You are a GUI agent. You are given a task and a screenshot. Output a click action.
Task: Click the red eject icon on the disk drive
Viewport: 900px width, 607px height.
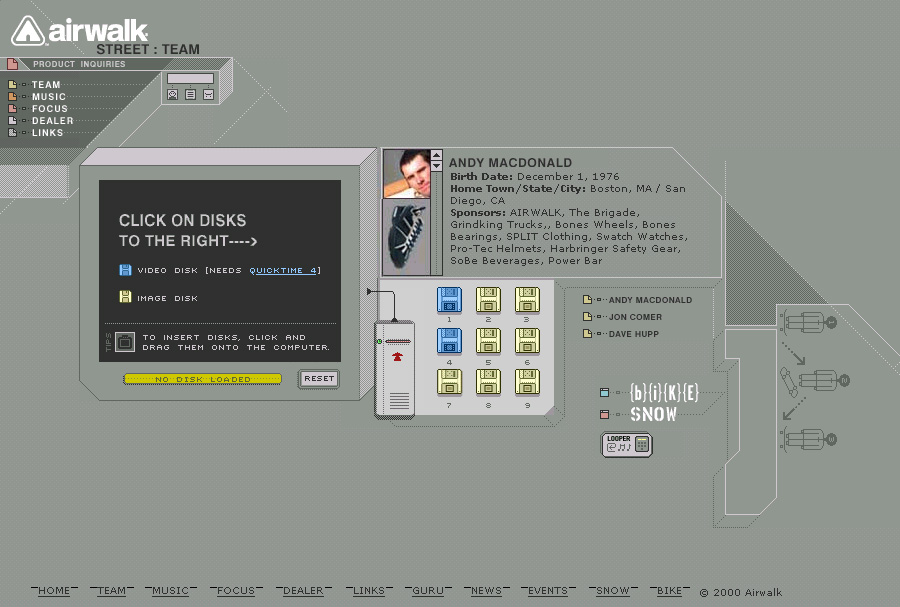coord(397,357)
